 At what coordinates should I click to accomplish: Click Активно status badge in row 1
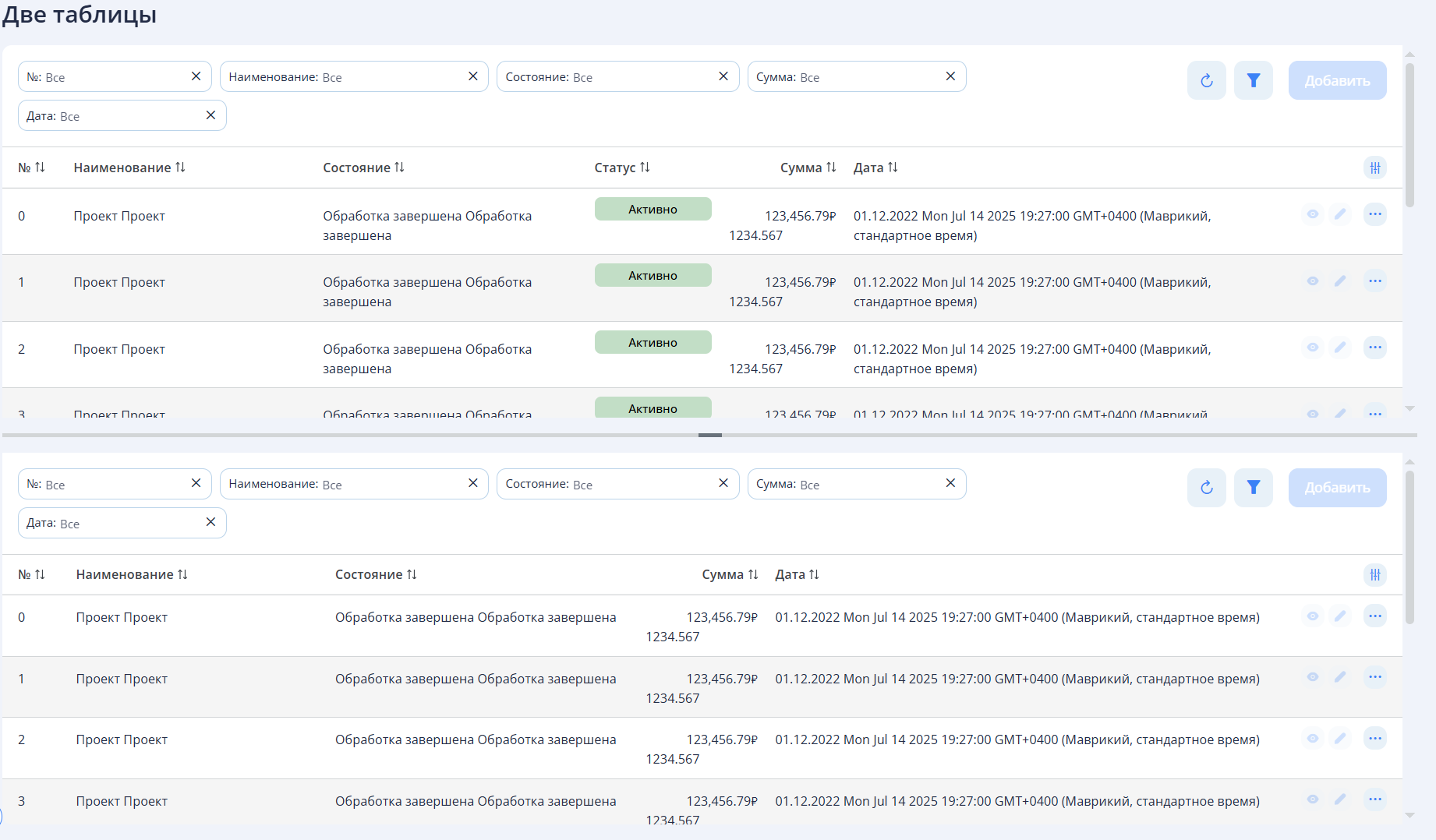pos(653,275)
